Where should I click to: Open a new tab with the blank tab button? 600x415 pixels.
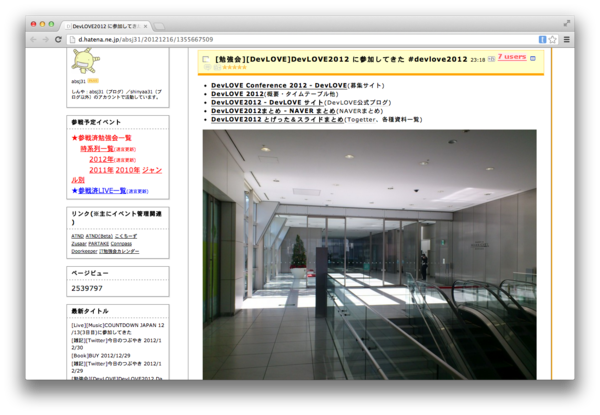(x=159, y=26)
